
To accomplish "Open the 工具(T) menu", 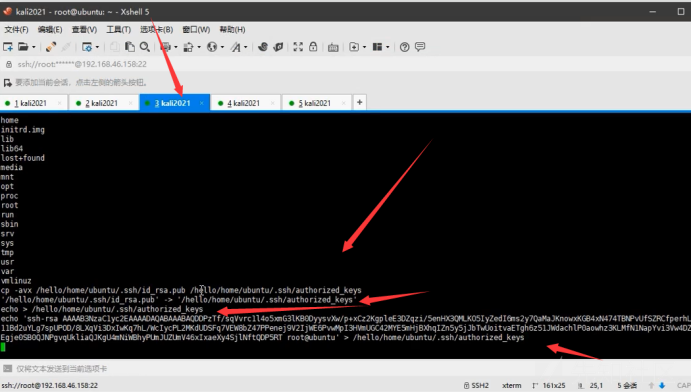I will (118, 30).
